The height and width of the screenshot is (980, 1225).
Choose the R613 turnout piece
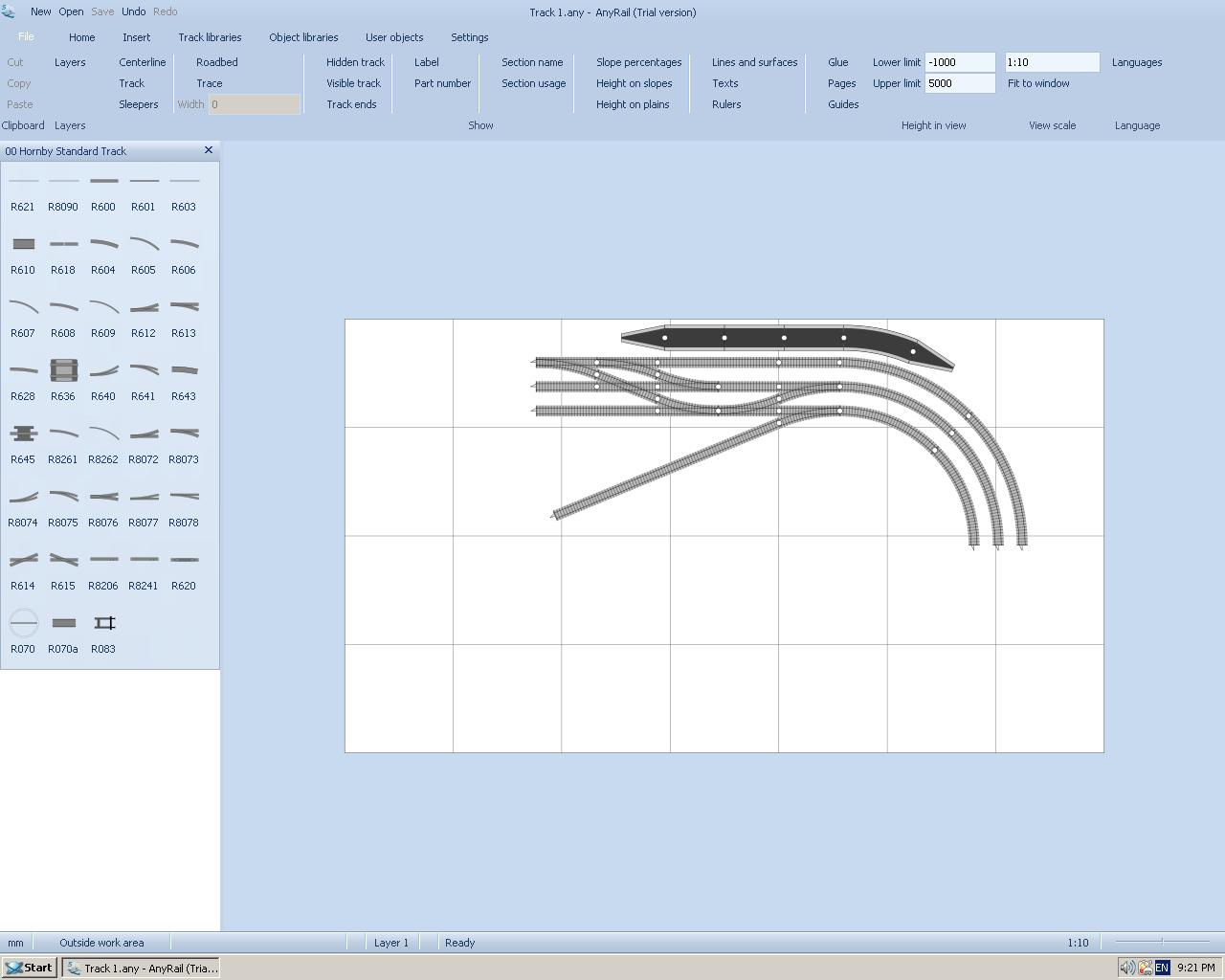click(x=184, y=317)
